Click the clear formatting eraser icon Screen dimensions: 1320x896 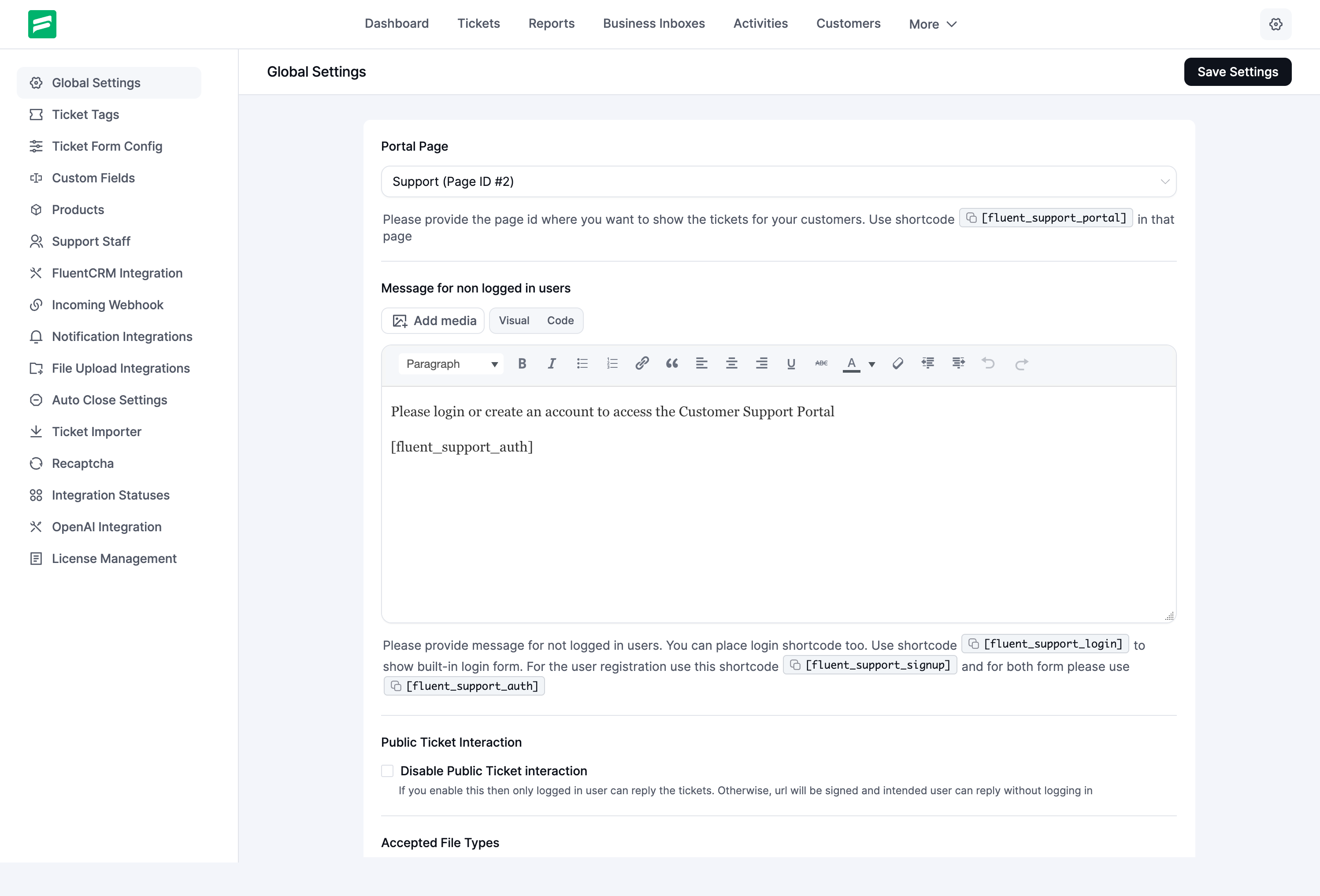897,363
